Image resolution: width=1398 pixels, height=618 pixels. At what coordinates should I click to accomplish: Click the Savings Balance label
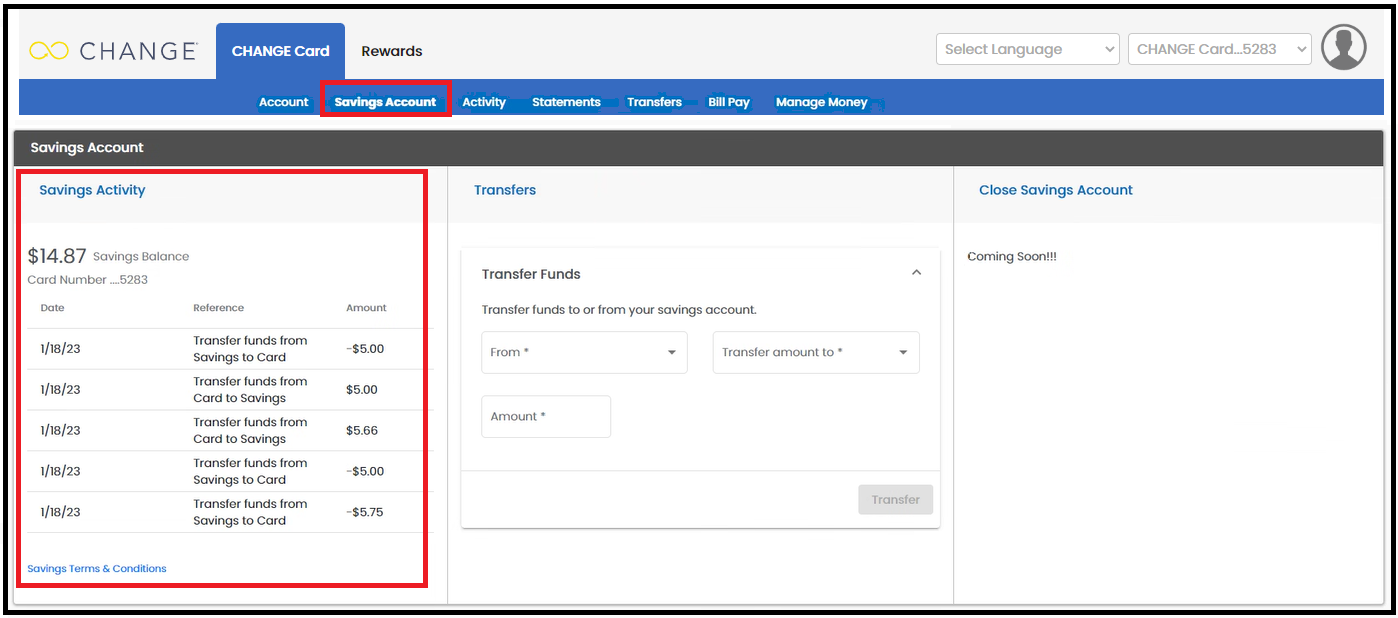pyautogui.click(x=141, y=257)
